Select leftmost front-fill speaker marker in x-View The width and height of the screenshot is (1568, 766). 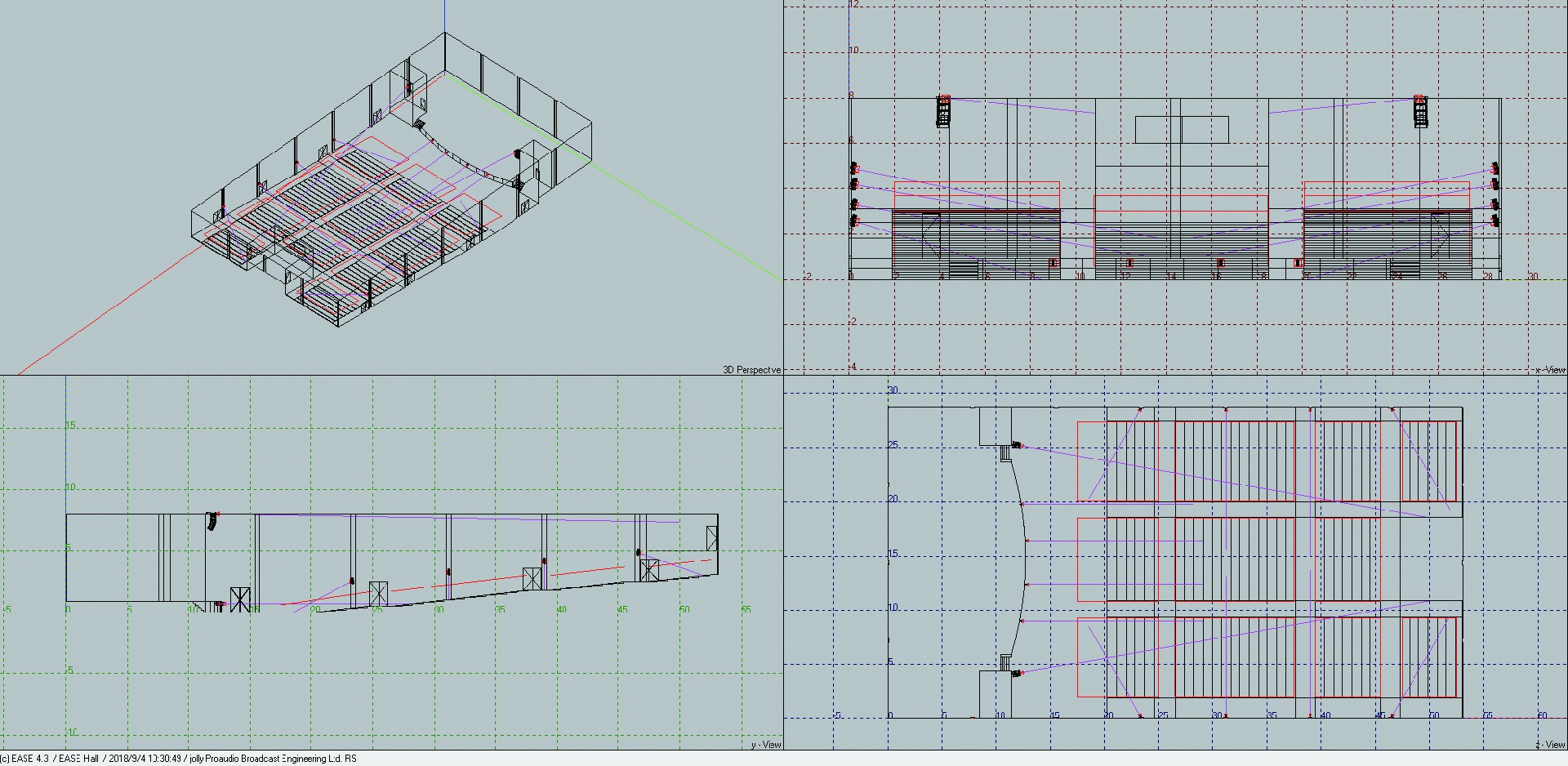pos(1053,263)
